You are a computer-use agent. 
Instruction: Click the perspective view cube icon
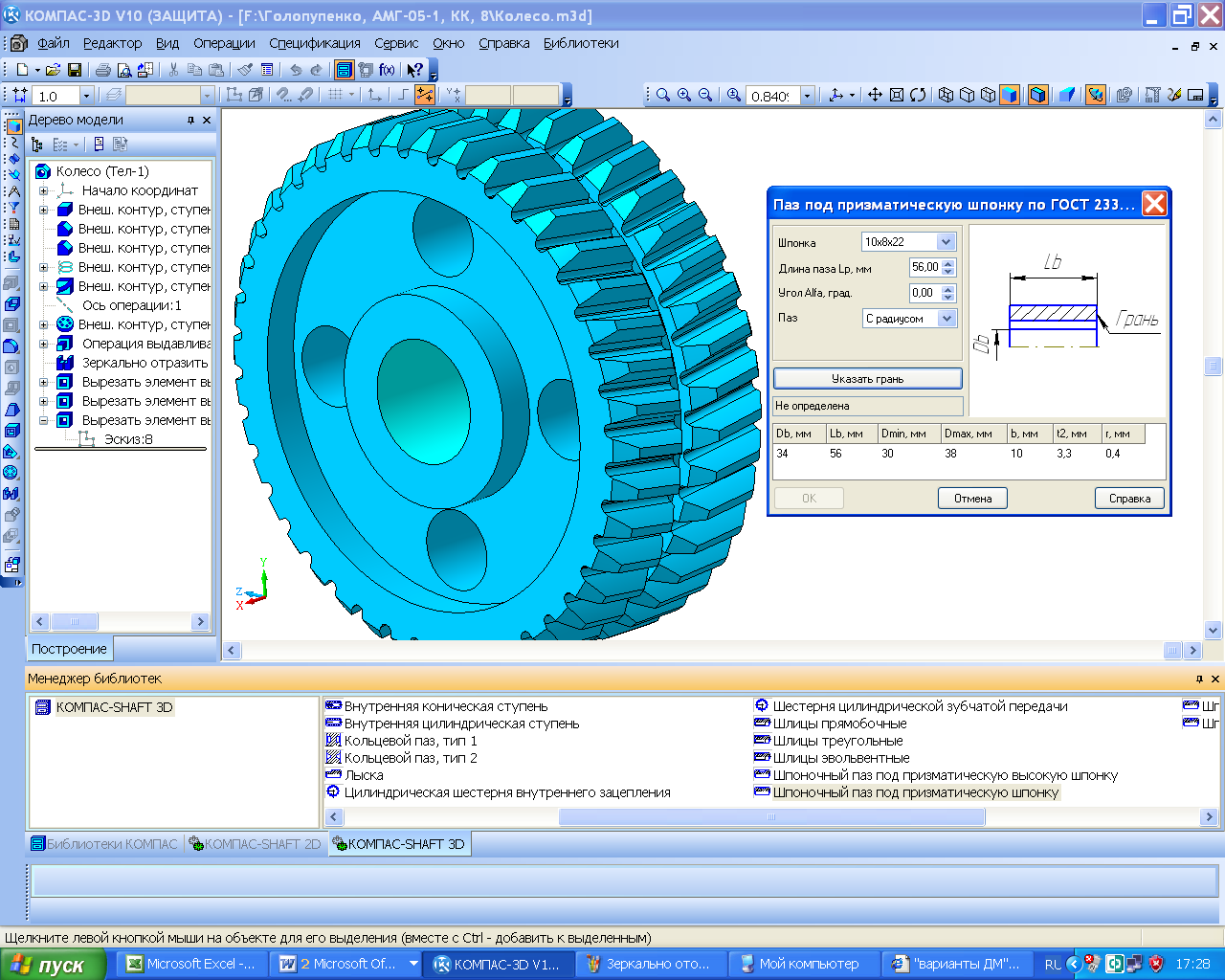1067,95
